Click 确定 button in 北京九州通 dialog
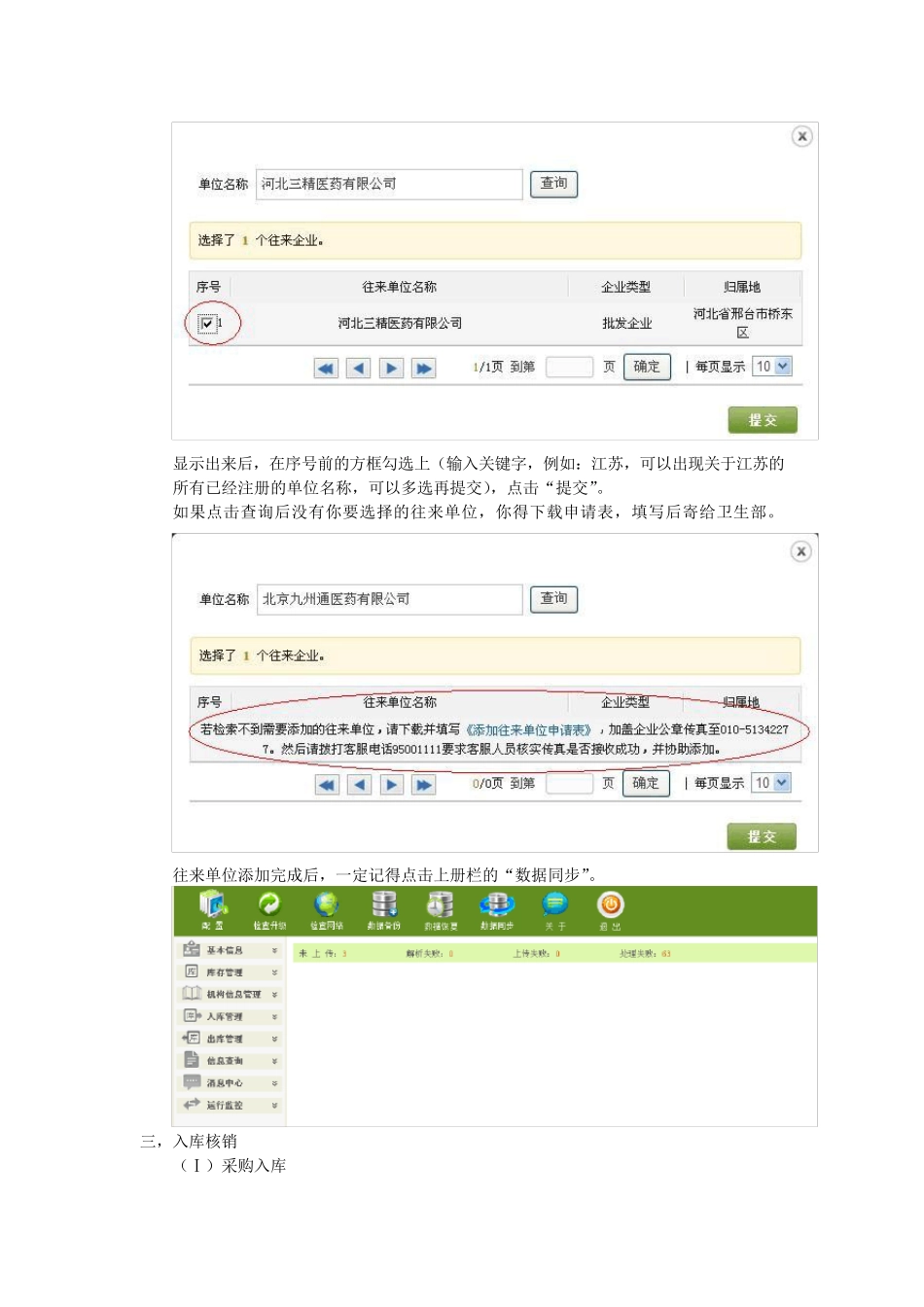Image resolution: width=924 pixels, height=1307 pixels. [x=646, y=784]
